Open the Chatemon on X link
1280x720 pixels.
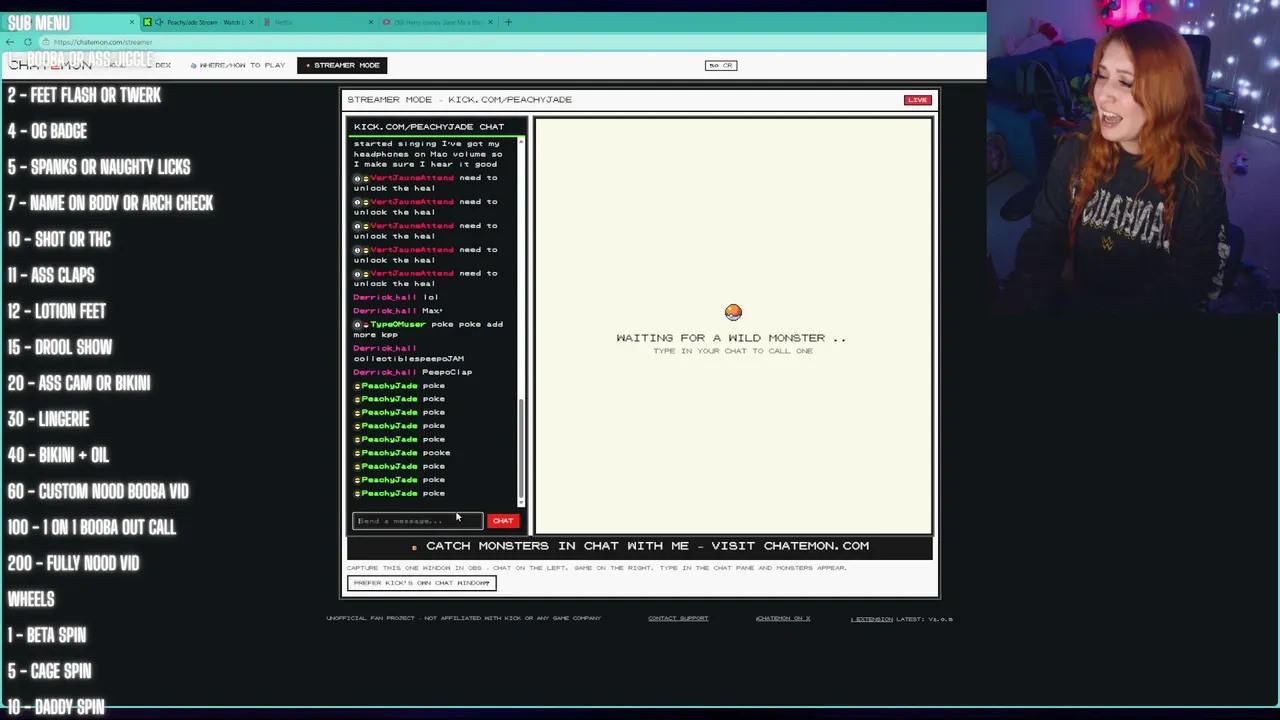[x=783, y=618]
